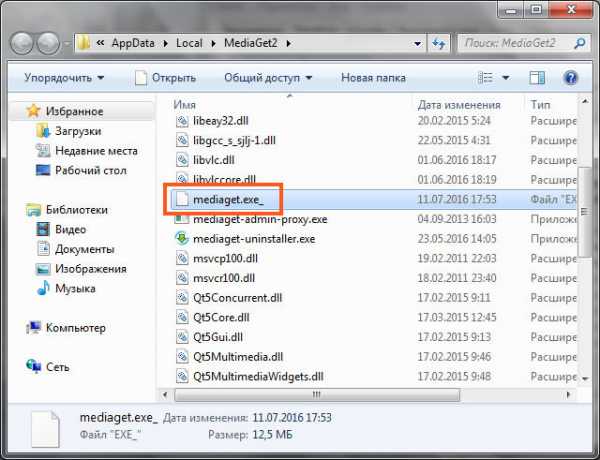
Task: Expand the view options dropdown arrow
Action: click(x=505, y=78)
